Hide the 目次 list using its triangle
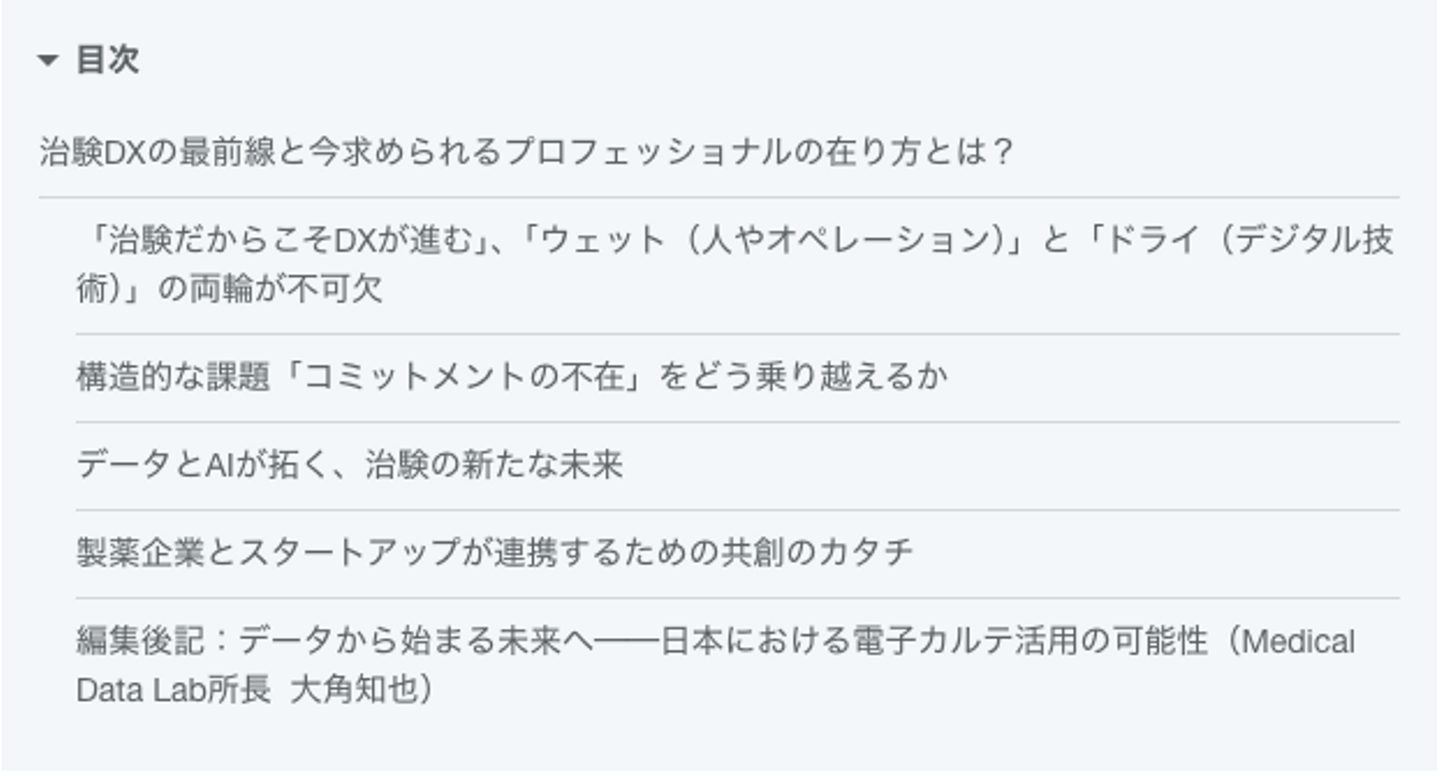The width and height of the screenshot is (1440, 776). (x=48, y=61)
